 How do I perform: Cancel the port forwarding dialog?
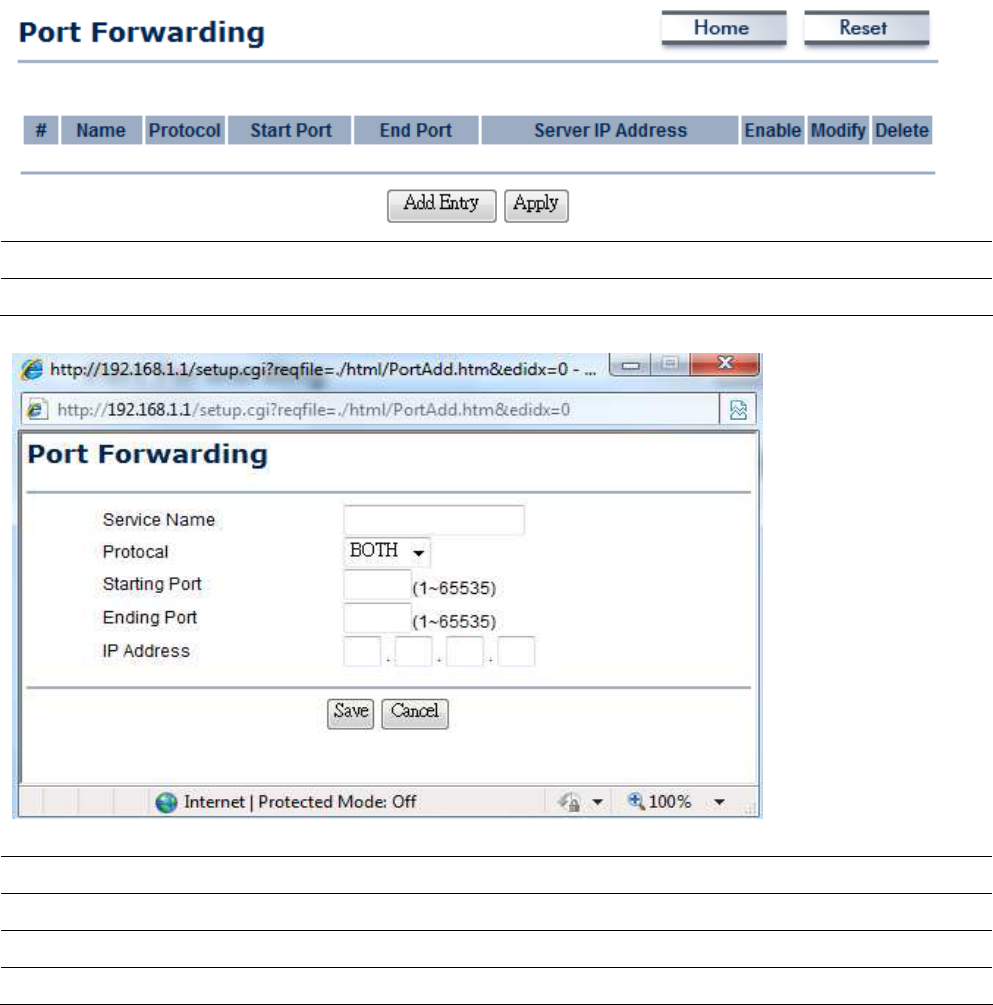[415, 713]
